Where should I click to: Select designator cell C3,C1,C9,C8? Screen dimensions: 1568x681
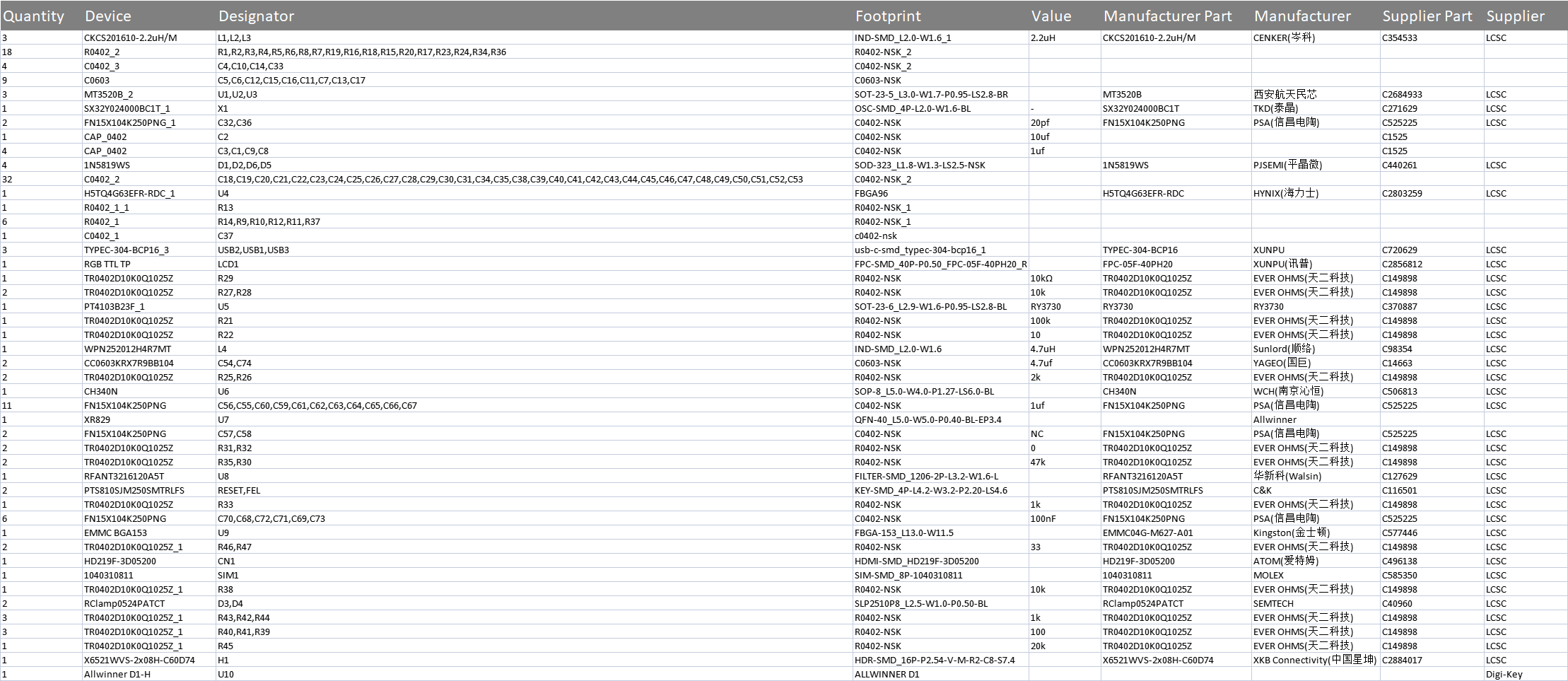coord(242,151)
